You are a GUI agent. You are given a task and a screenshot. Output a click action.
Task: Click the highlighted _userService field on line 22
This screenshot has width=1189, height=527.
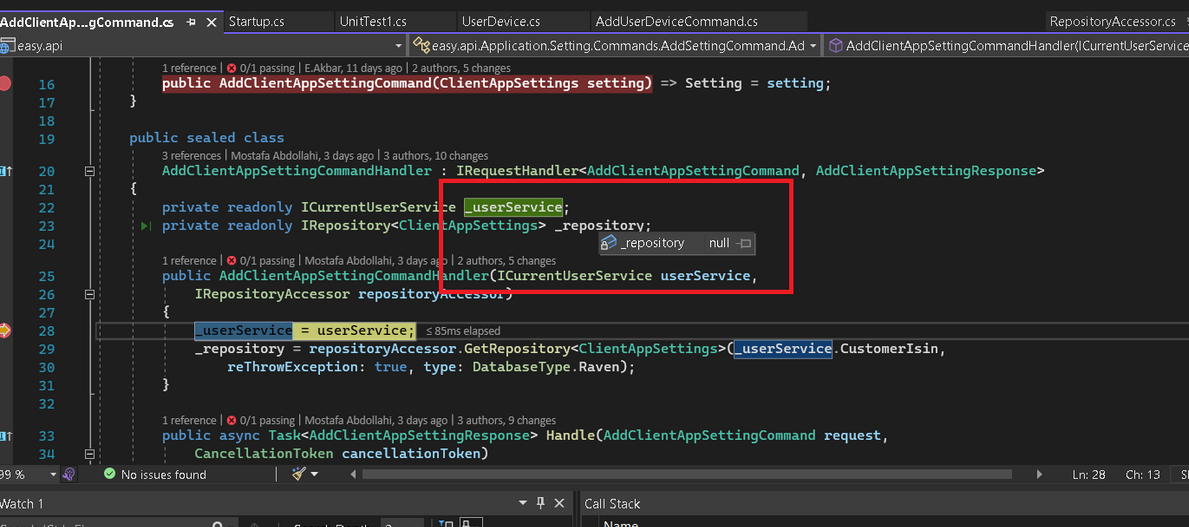tap(513, 207)
